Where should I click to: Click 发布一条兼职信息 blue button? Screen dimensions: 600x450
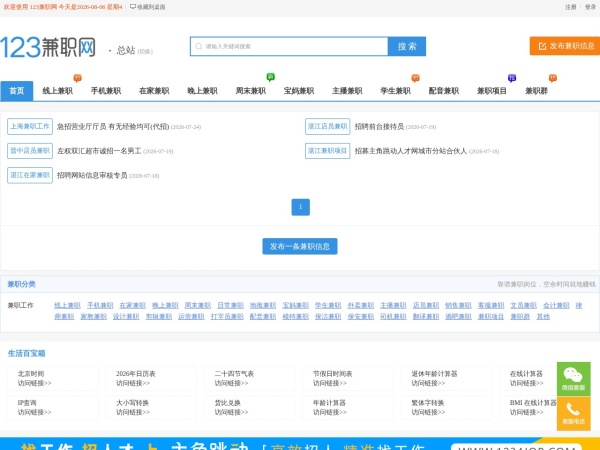pos(300,246)
